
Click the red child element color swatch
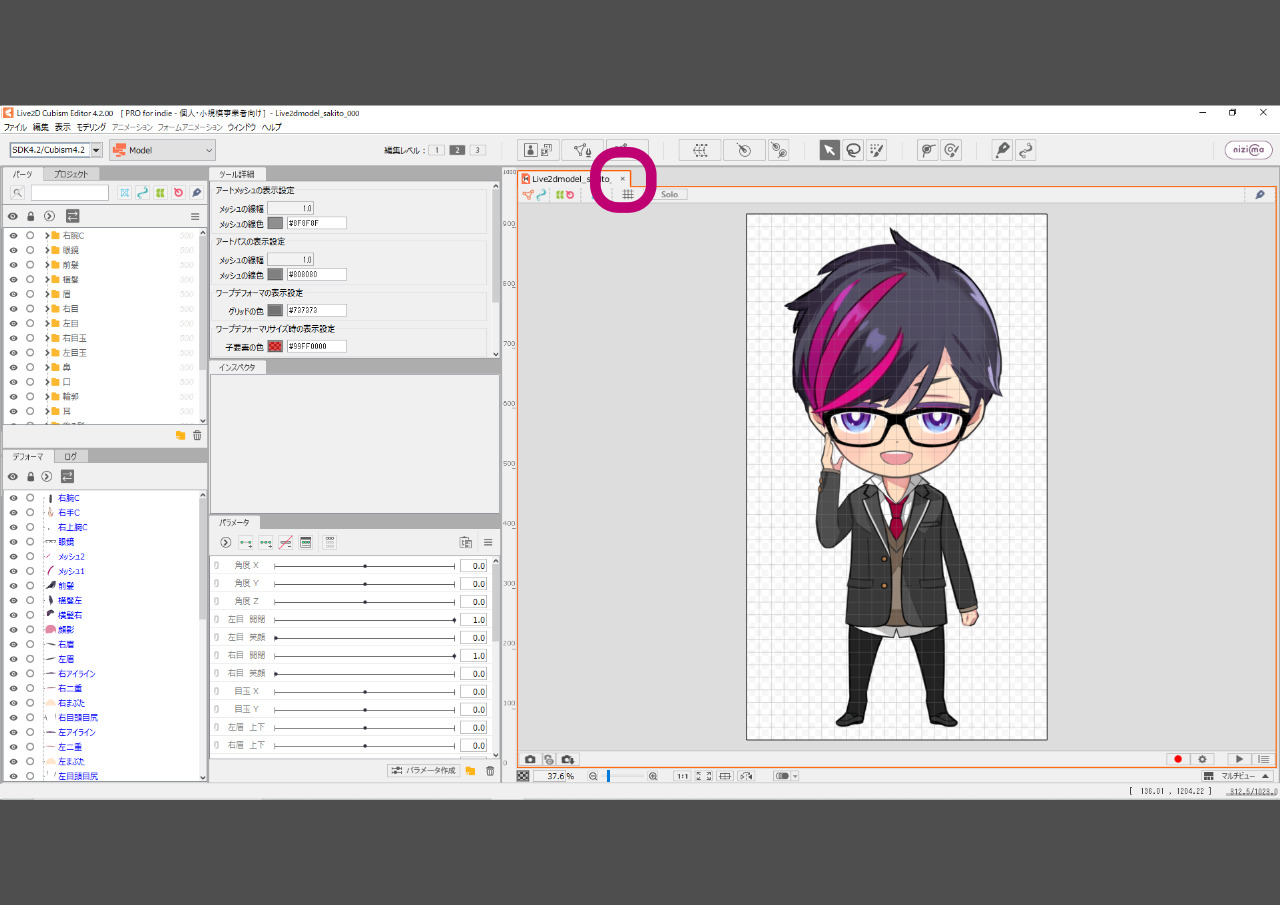pos(275,346)
